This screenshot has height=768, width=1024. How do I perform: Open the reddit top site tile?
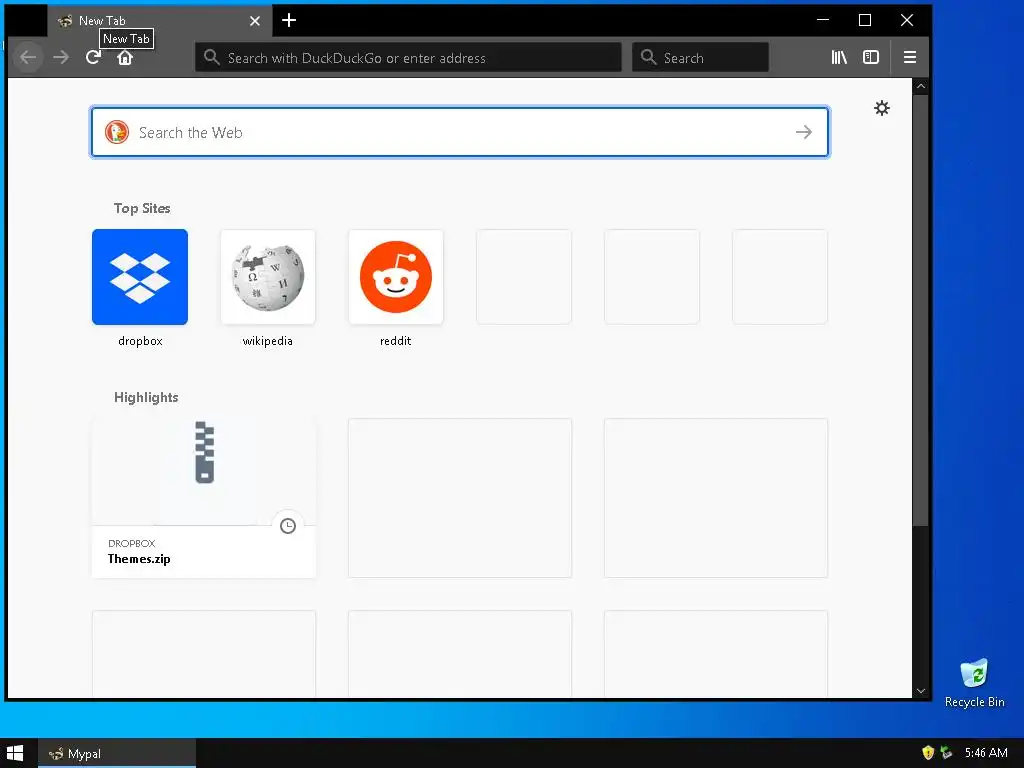pyautogui.click(x=396, y=277)
